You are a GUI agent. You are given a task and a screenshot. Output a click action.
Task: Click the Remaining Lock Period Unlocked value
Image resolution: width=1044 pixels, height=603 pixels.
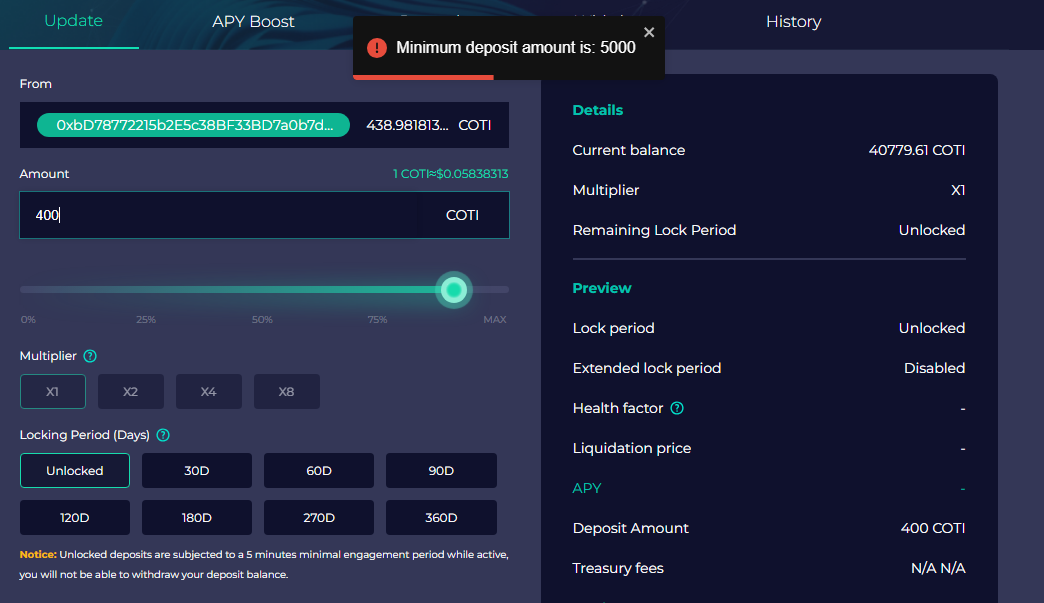[x=931, y=230]
